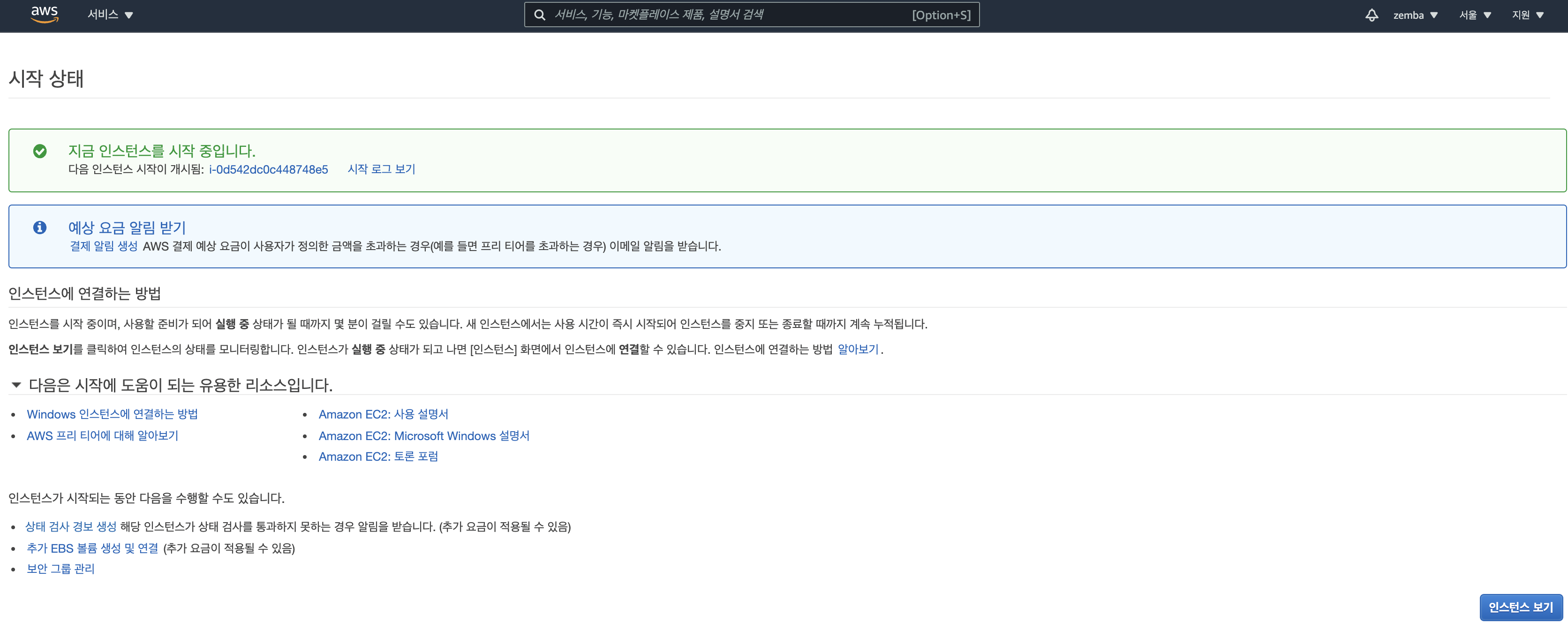Click the 결제 알림 생성 link
1568x639 pixels.
[104, 246]
